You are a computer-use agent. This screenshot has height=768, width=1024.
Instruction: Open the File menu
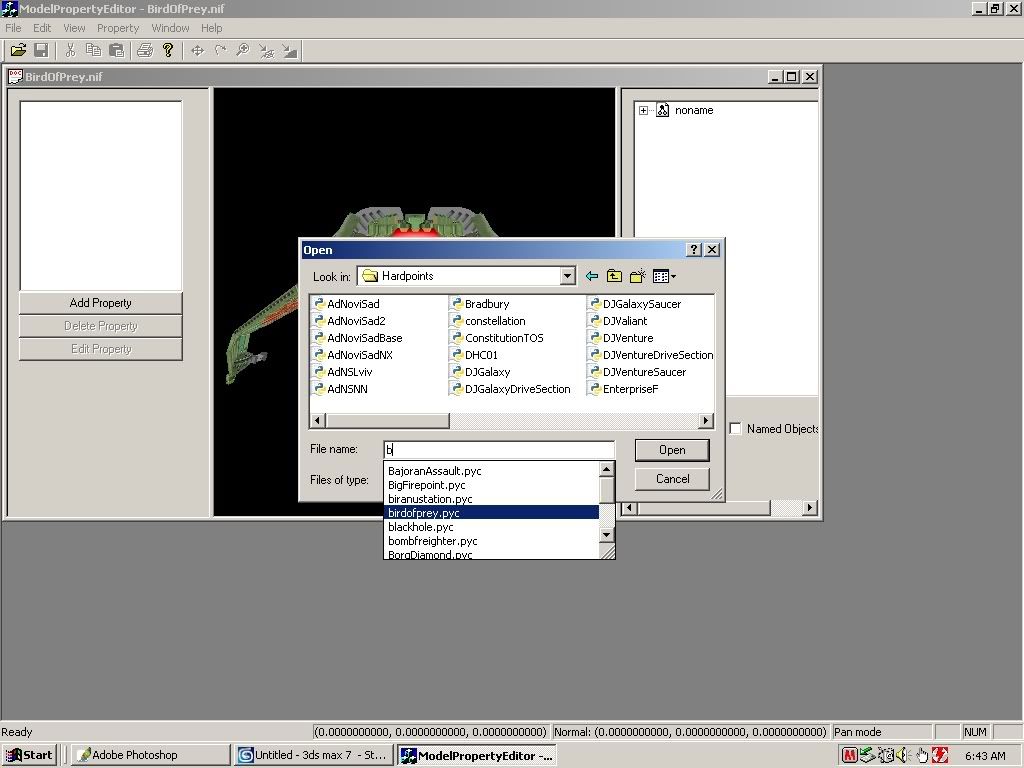click(13, 28)
